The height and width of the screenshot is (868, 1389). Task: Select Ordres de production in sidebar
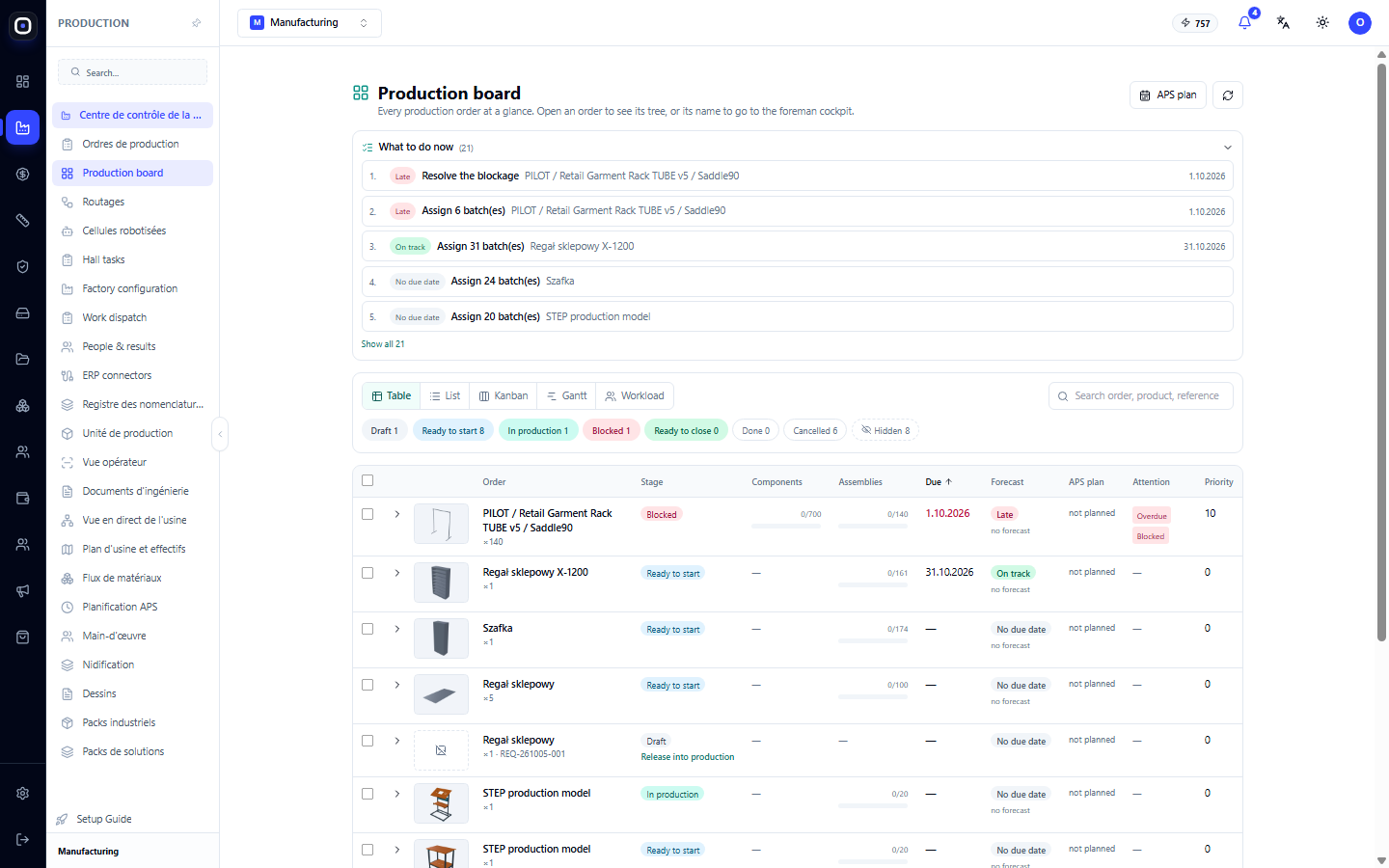click(x=132, y=145)
